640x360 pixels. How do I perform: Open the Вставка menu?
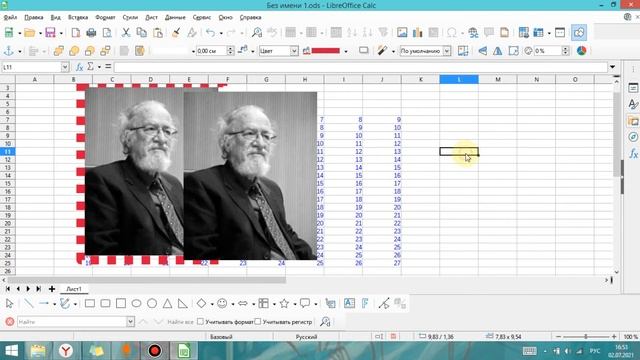(78, 17)
